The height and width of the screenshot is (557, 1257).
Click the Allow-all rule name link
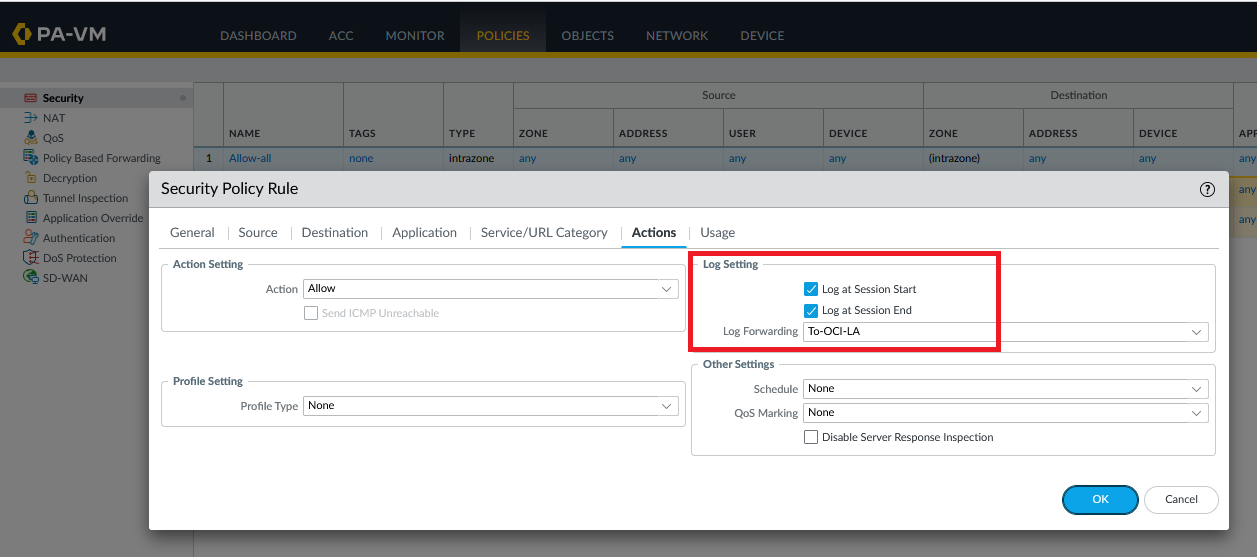(x=250, y=158)
